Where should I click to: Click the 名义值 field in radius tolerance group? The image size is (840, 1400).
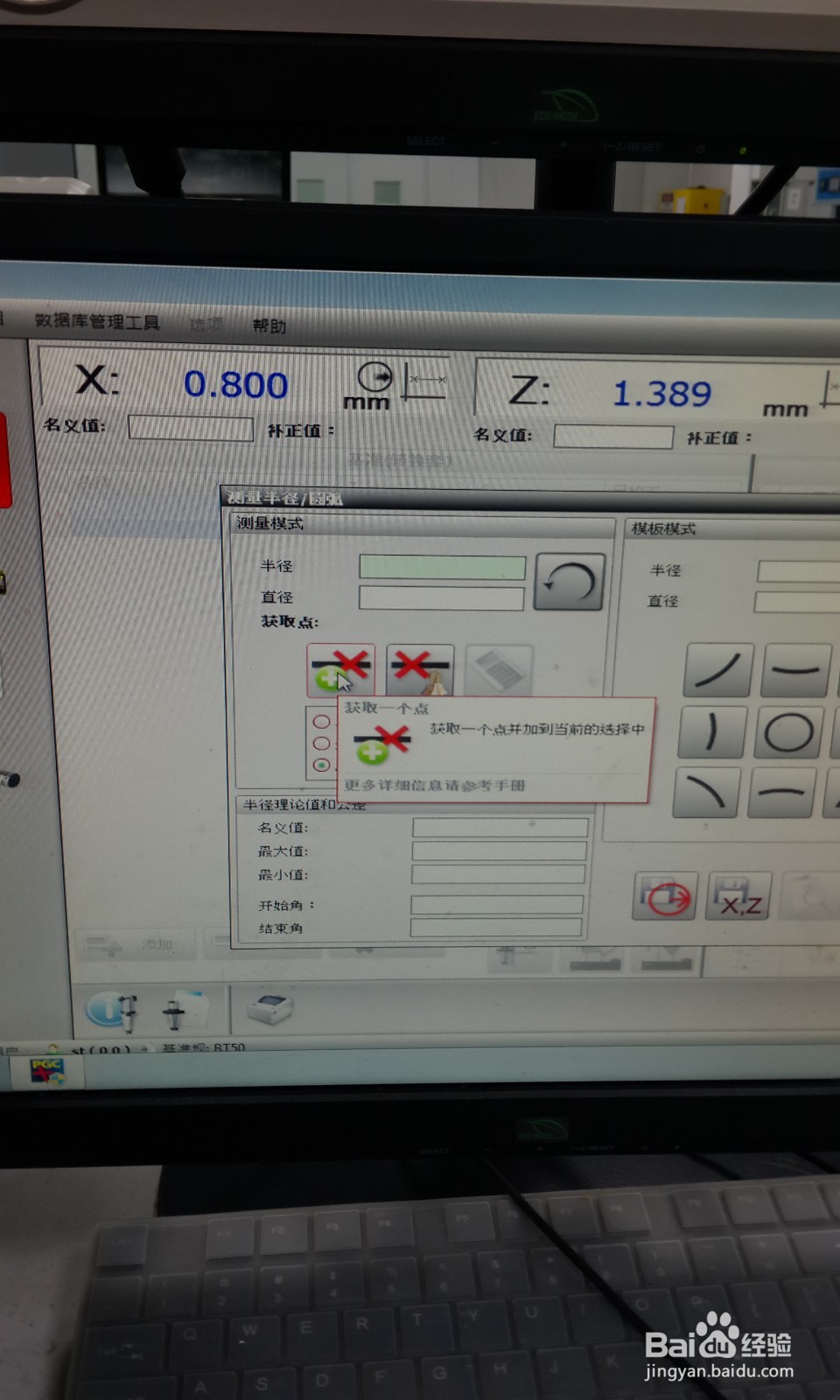(500, 828)
